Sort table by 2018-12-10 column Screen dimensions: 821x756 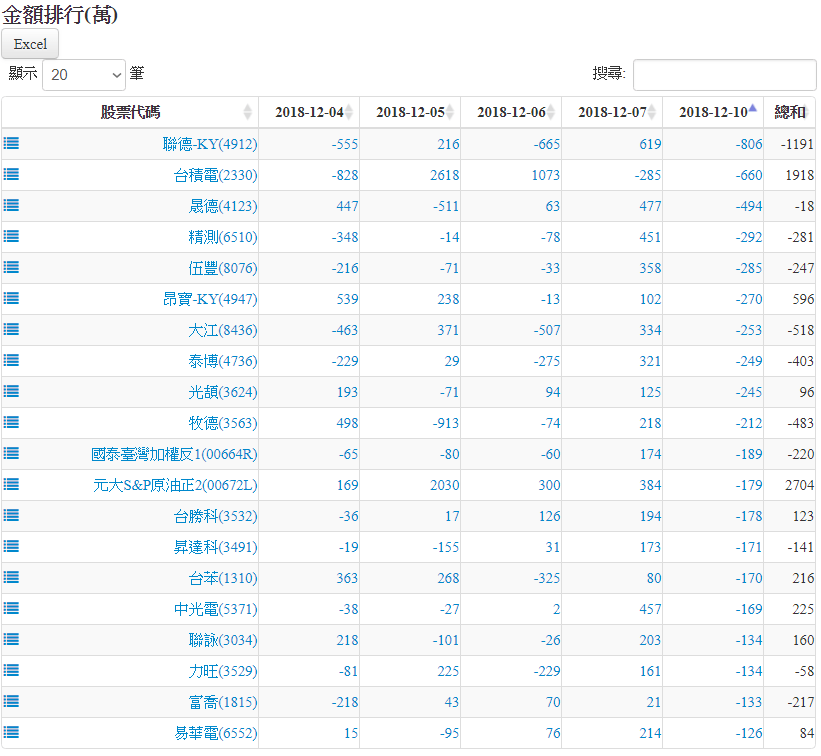(713, 112)
